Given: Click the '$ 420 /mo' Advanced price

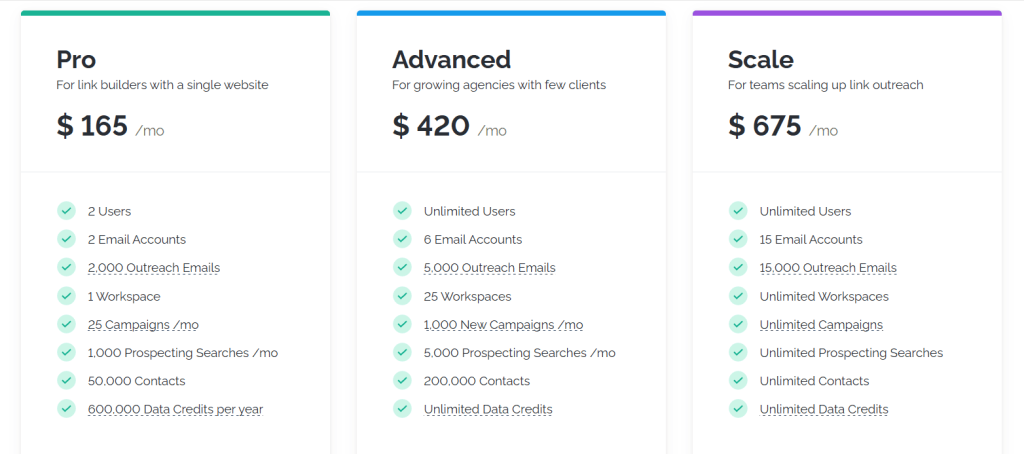Looking at the screenshot, I should [449, 126].
